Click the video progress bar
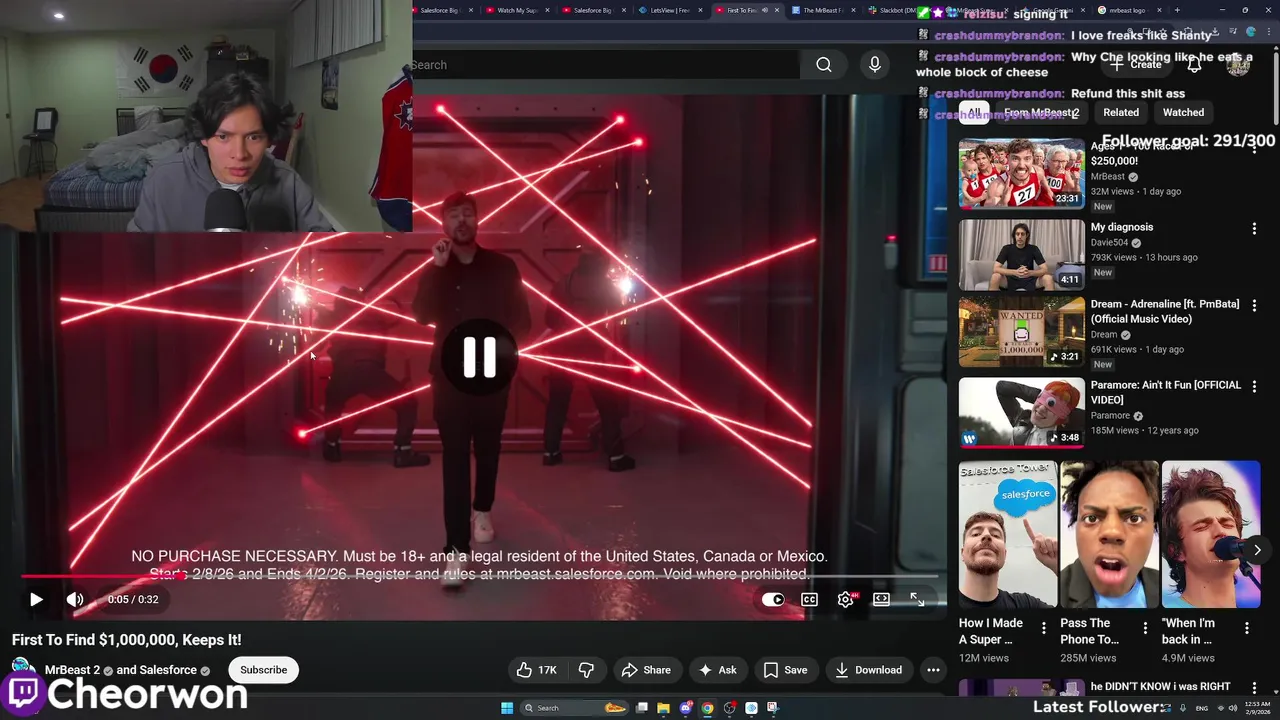1280x720 pixels. [x=480, y=576]
